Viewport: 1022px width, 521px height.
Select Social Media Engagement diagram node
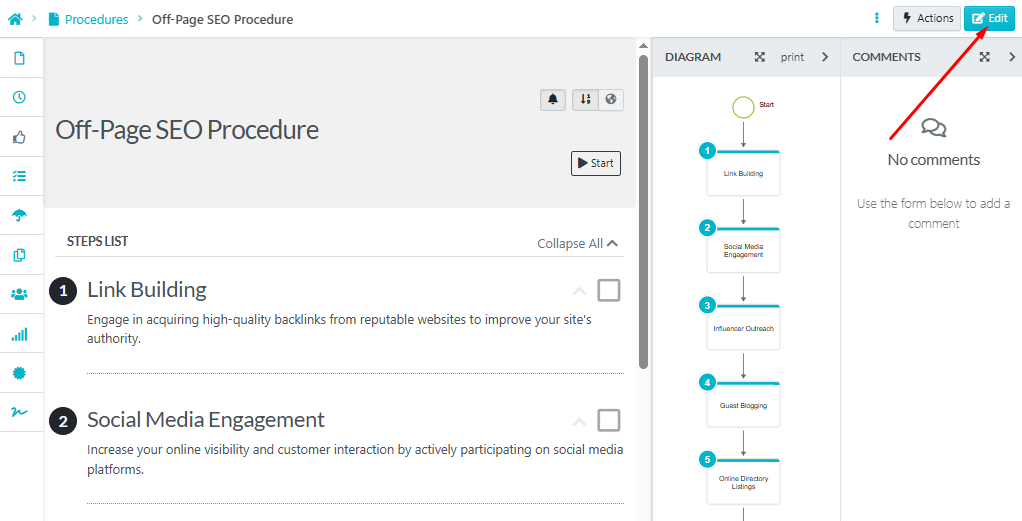pyautogui.click(x=743, y=250)
